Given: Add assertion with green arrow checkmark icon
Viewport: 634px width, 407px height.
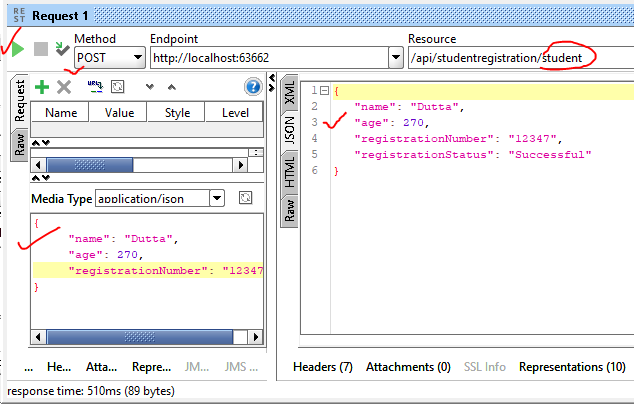Looking at the screenshot, I should (x=62, y=49).
